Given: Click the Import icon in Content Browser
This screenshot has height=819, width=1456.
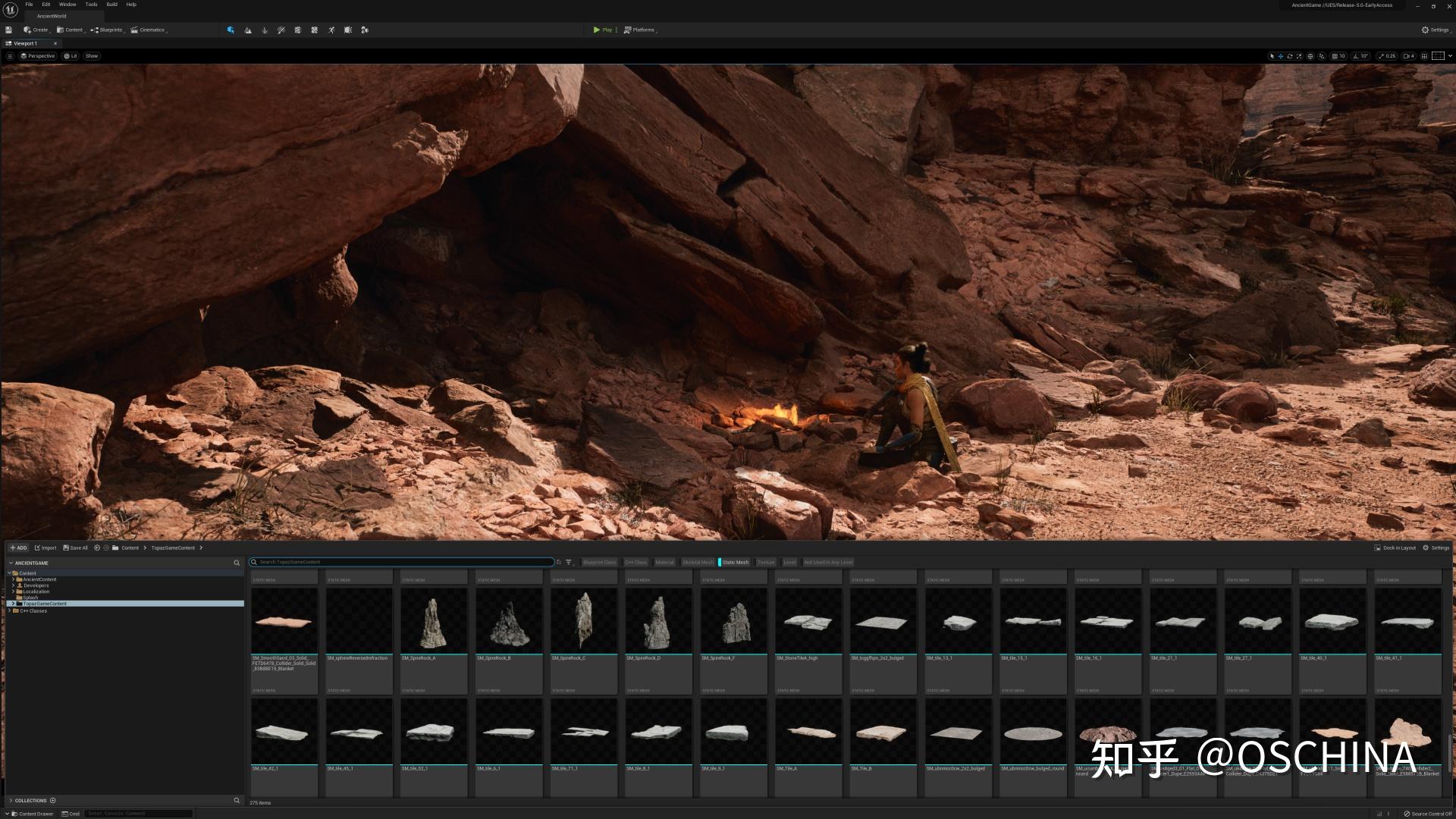Looking at the screenshot, I should 46,548.
